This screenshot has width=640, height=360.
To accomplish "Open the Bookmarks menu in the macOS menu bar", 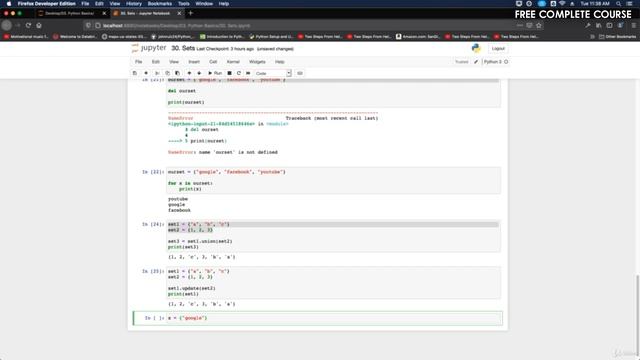I will pyautogui.click(x=160, y=4).
